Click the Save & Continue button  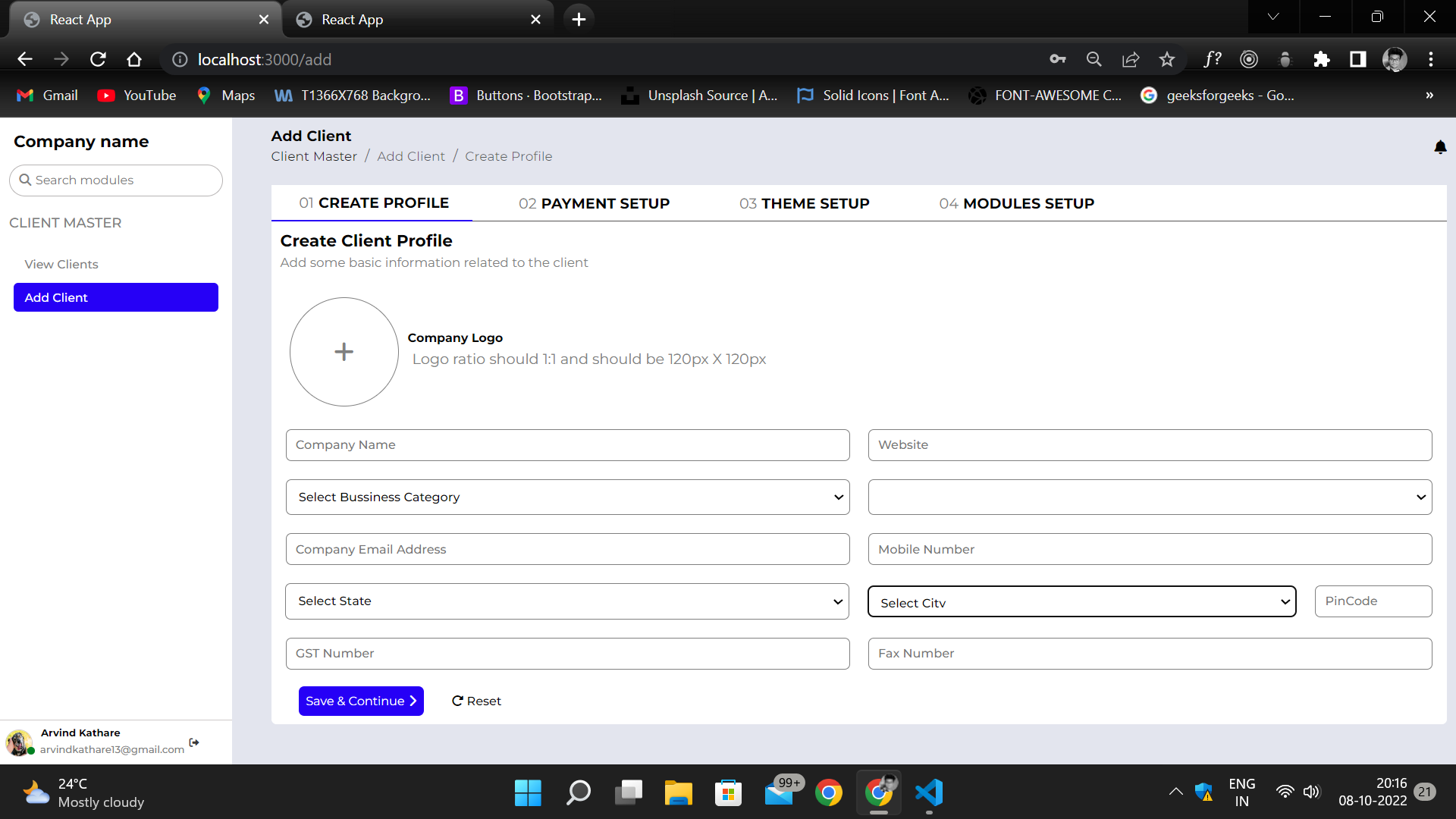(361, 701)
